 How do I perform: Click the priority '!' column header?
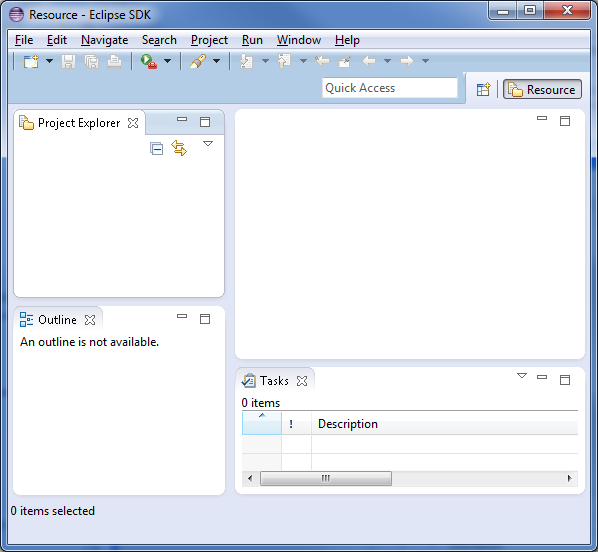pyautogui.click(x=296, y=423)
